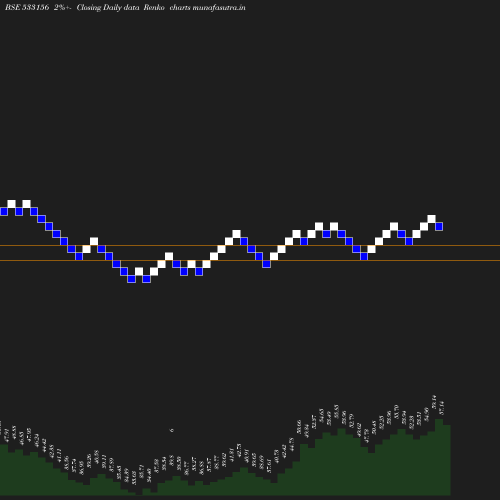Screen dimensions: 500x500
Task: Click the lowest green bar labelled 33.03
Action: [139, 492]
